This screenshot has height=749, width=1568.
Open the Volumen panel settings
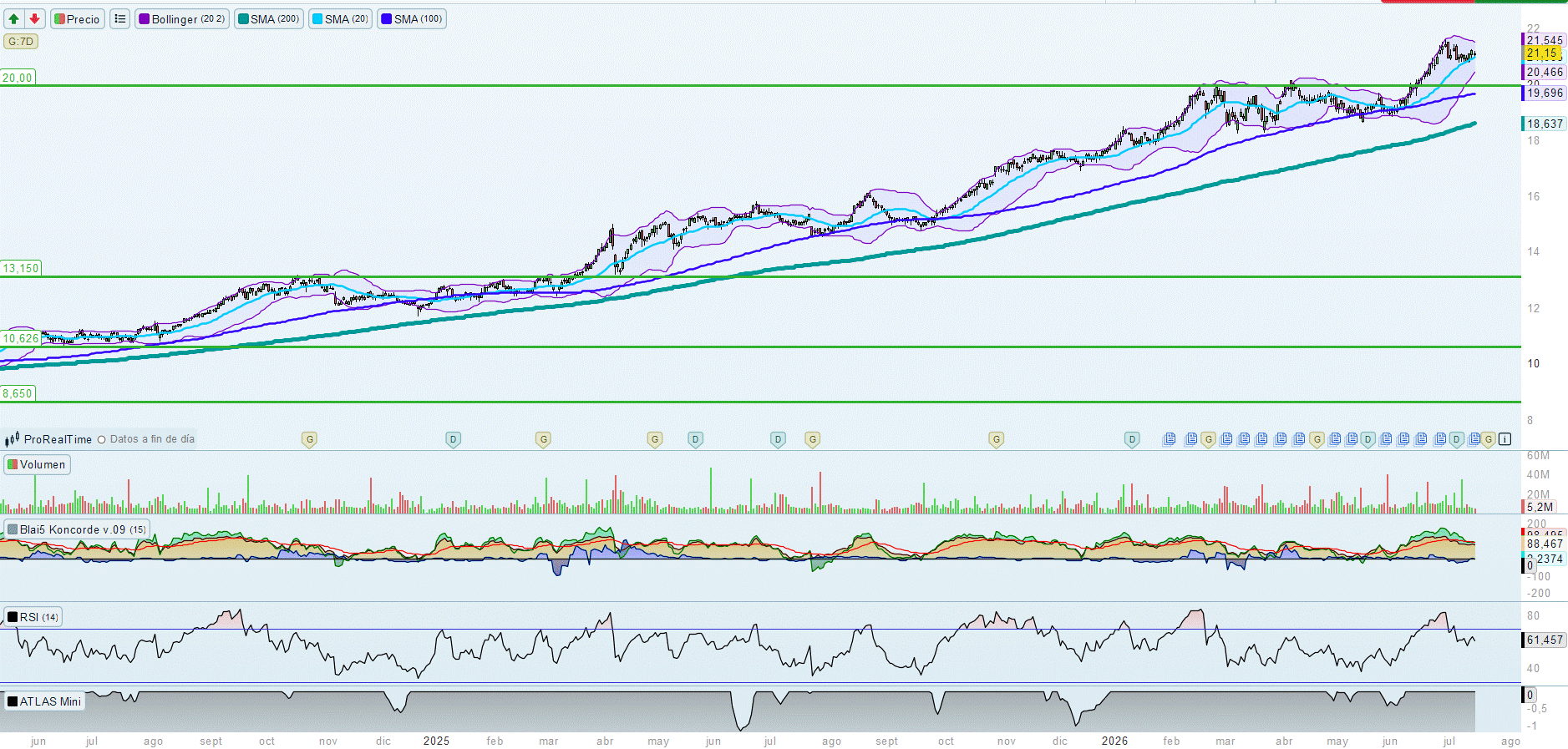click(x=38, y=465)
